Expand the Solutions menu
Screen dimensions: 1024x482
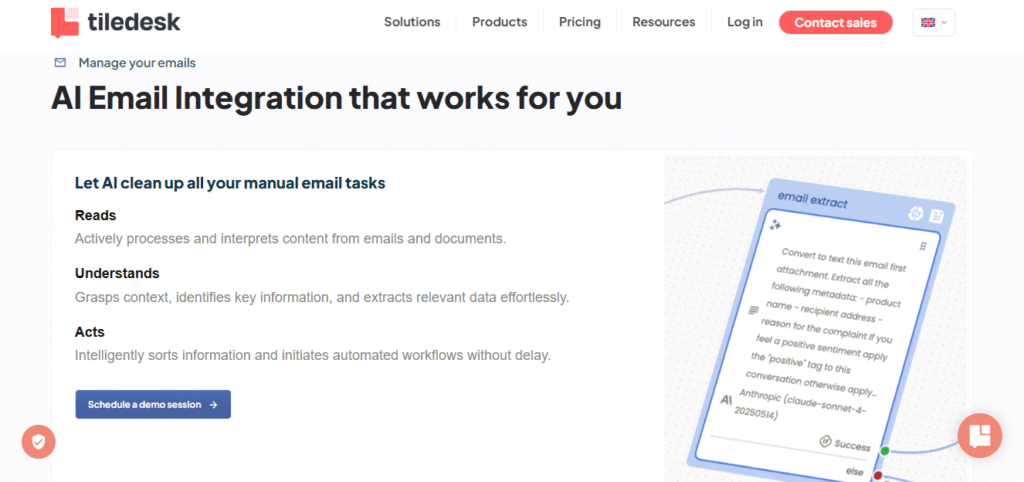(412, 22)
